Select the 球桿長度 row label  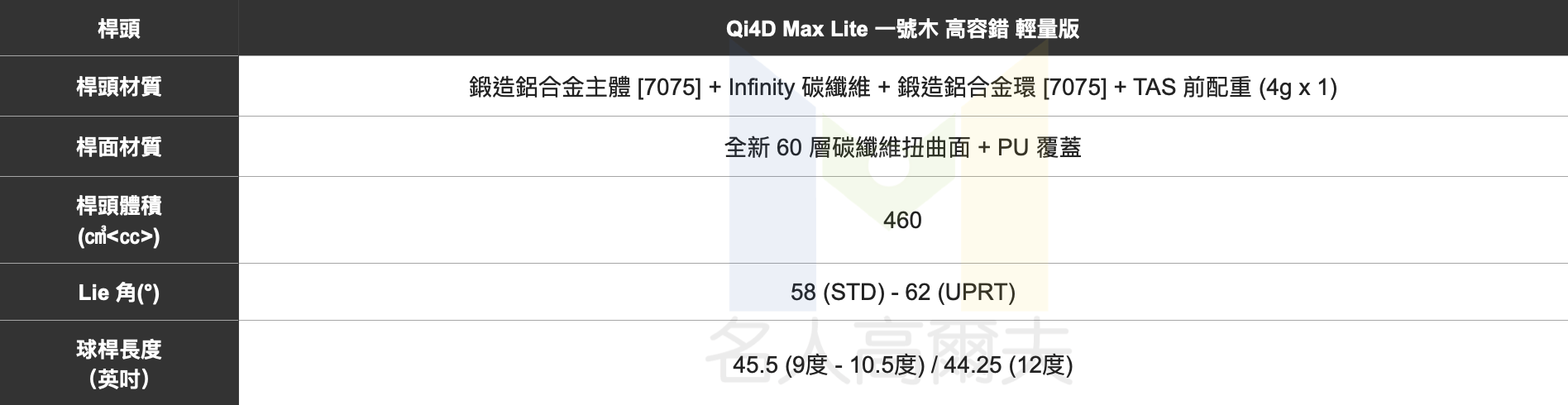click(x=119, y=349)
